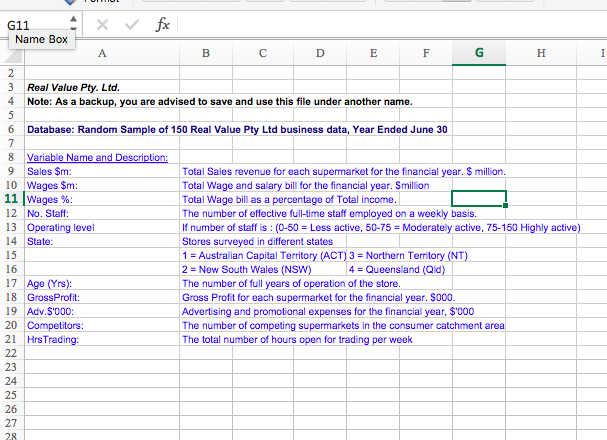Screen dimensions: 607x440
Task: Select row 11 header
Action: 12,199
